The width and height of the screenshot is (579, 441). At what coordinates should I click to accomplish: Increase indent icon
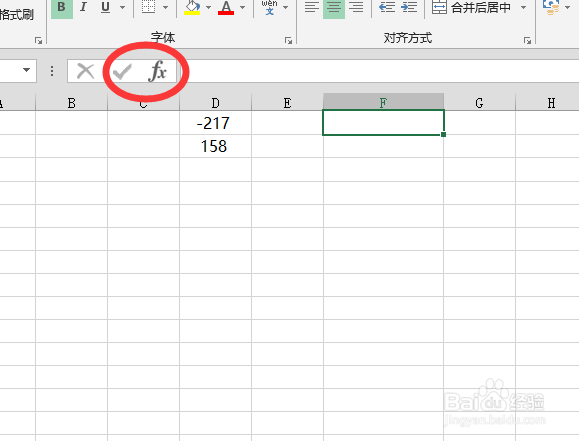point(409,7)
